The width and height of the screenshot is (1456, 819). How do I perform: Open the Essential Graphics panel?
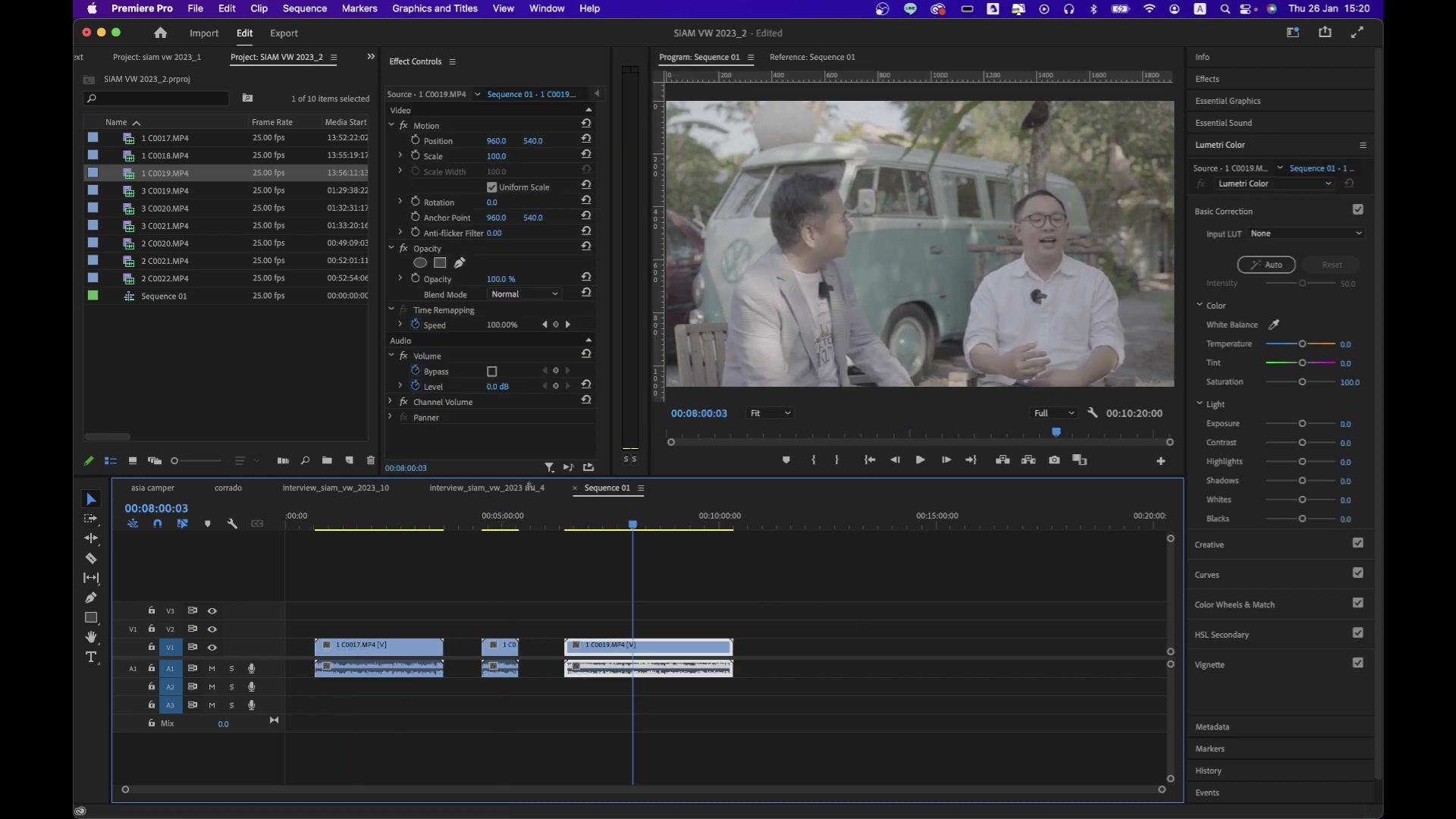pyautogui.click(x=1228, y=101)
